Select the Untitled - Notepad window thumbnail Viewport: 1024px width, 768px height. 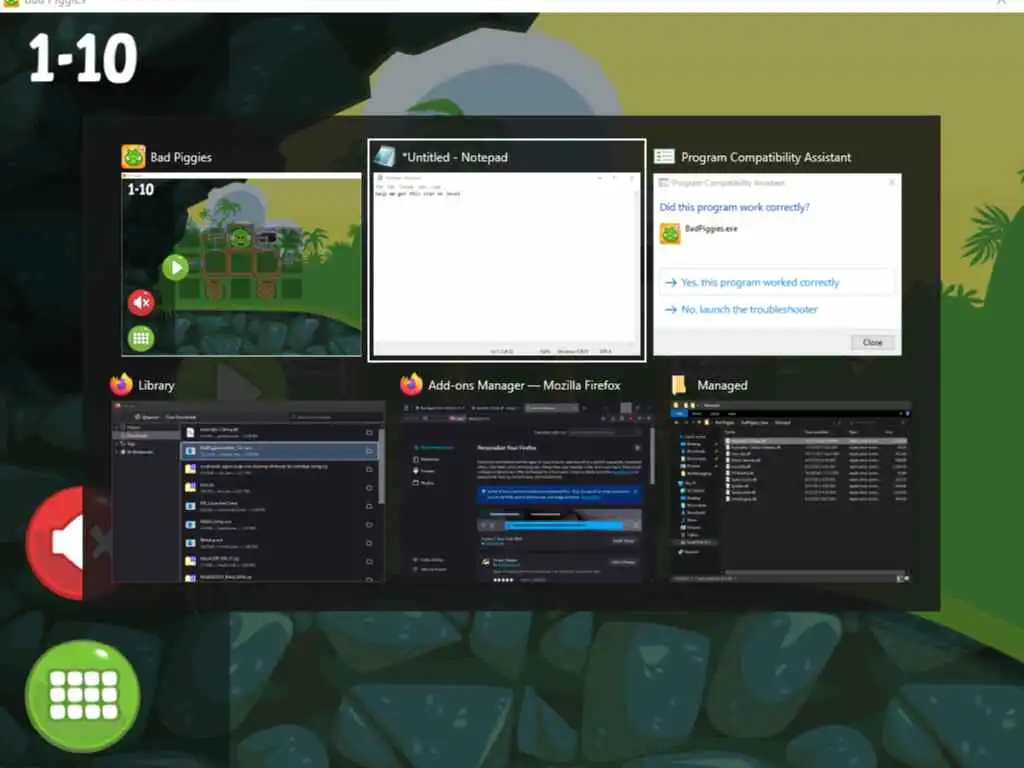[507, 264]
